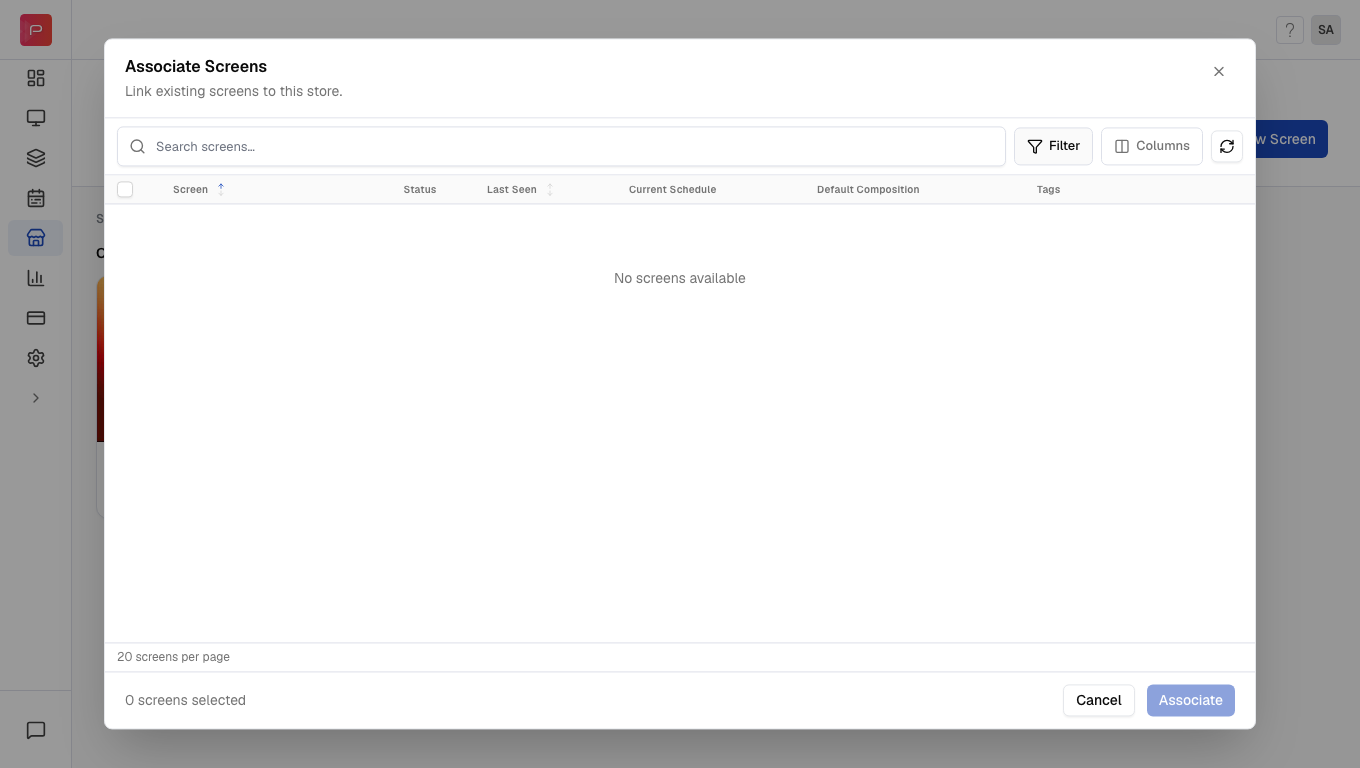Open the dashboard grid icon in sidebar
The image size is (1360, 768).
[36, 78]
